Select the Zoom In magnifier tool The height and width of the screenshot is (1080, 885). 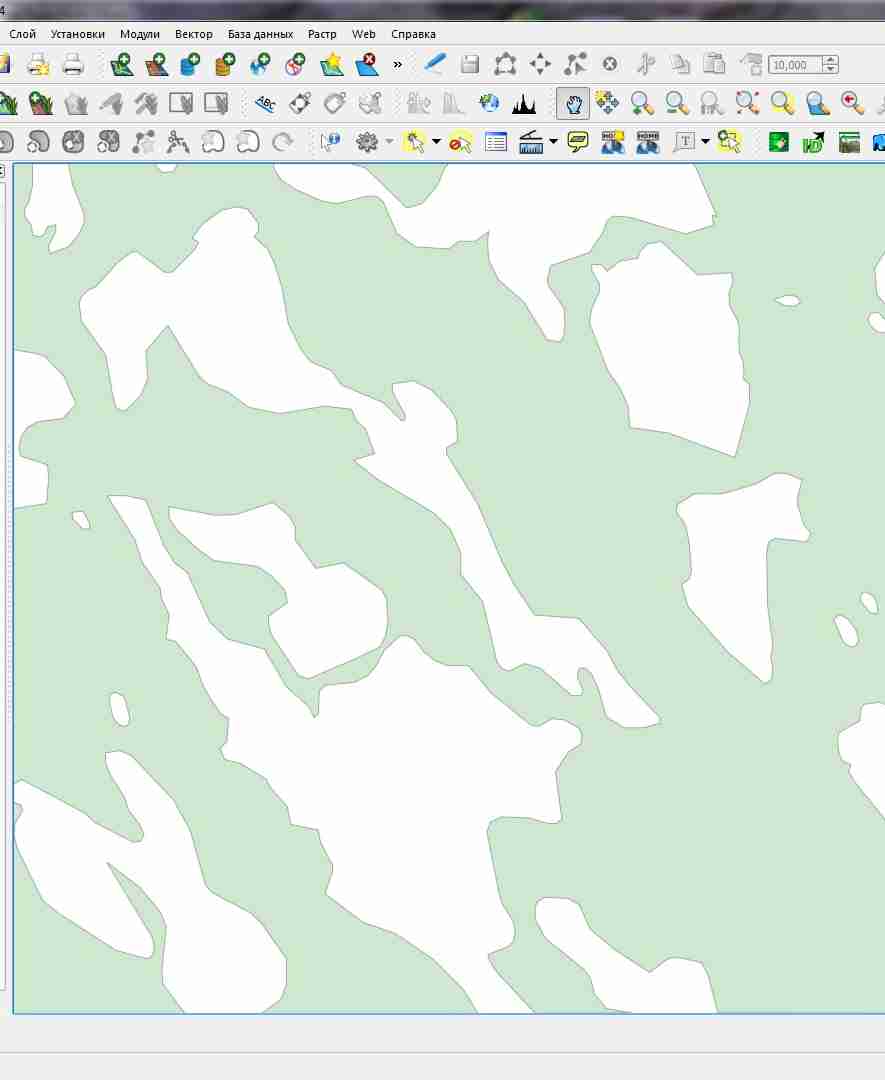click(643, 104)
